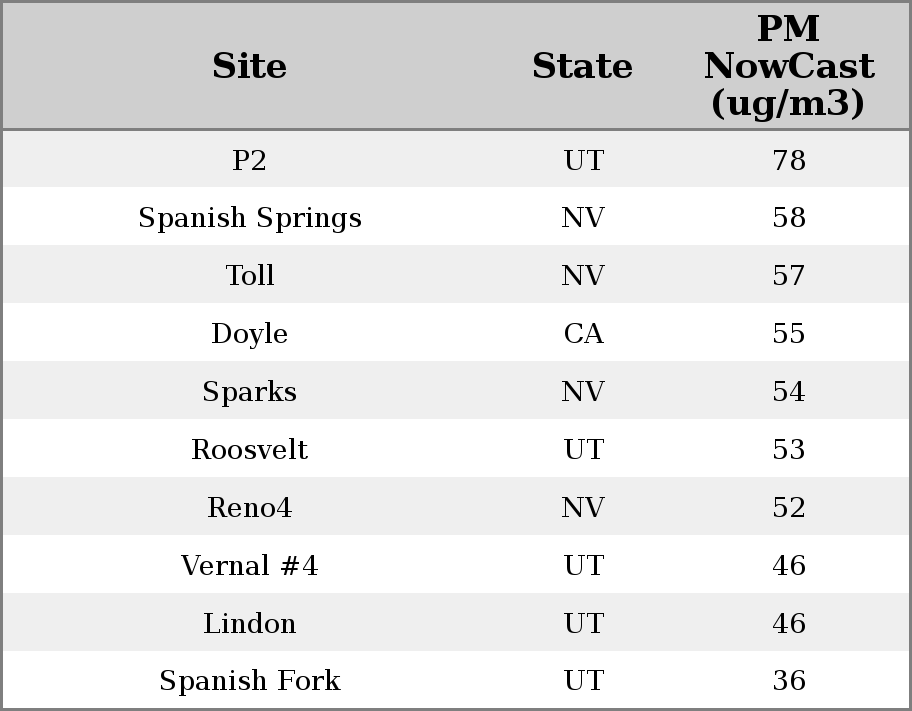Select the PM value 36 cell
Viewport: 912px width, 711px height.
(x=789, y=681)
